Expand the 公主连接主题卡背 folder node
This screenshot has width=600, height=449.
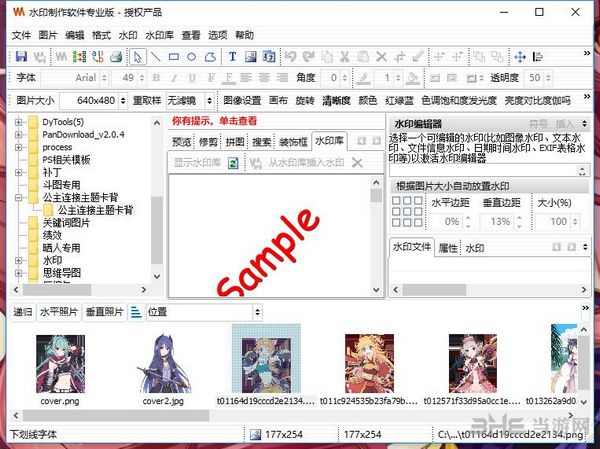click(x=19, y=198)
